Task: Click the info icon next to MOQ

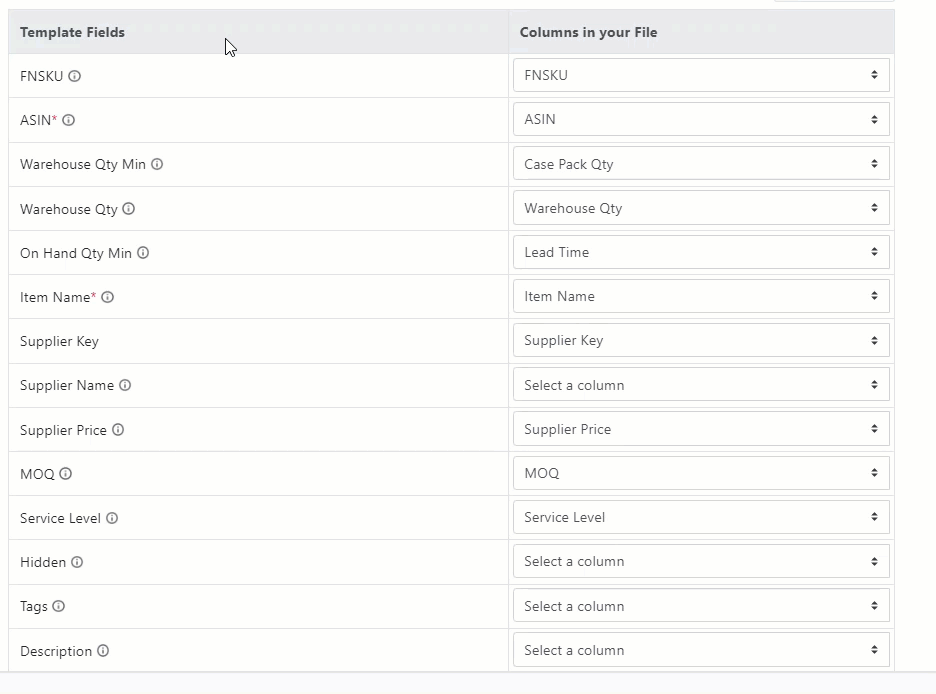Action: [66, 474]
